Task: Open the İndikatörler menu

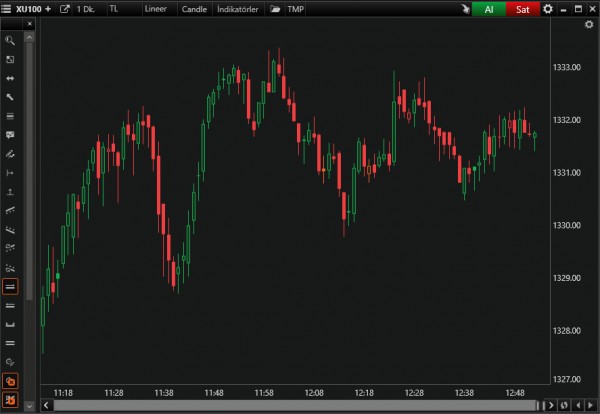Action: (x=238, y=9)
